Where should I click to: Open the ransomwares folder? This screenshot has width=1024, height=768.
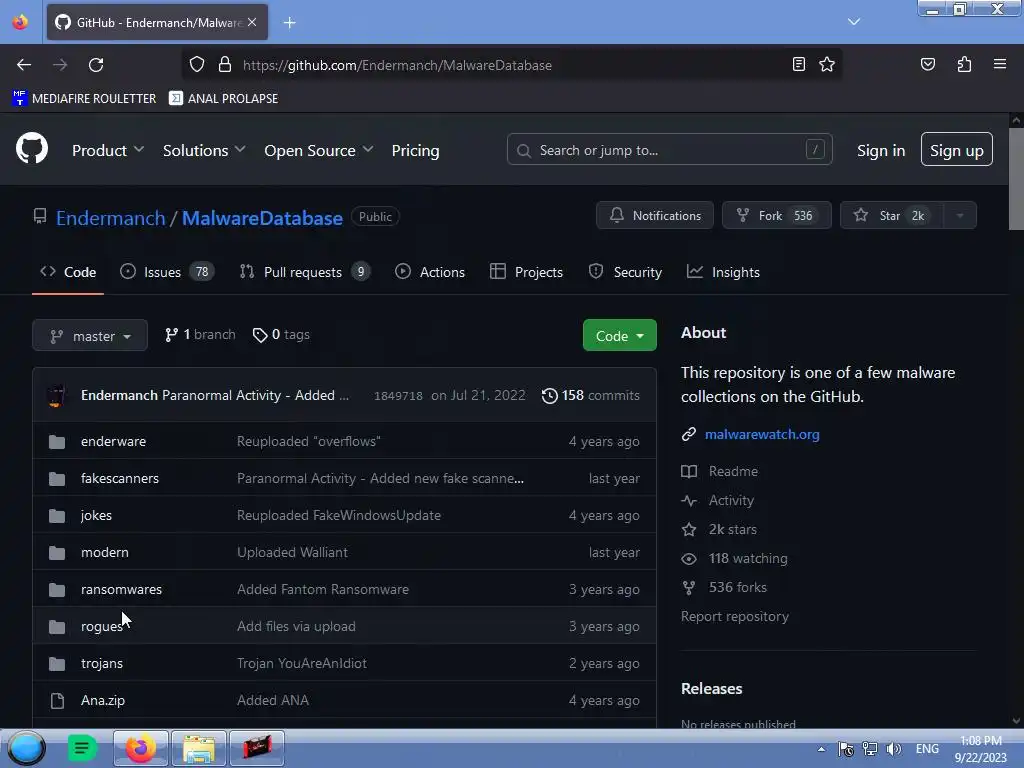click(121, 589)
